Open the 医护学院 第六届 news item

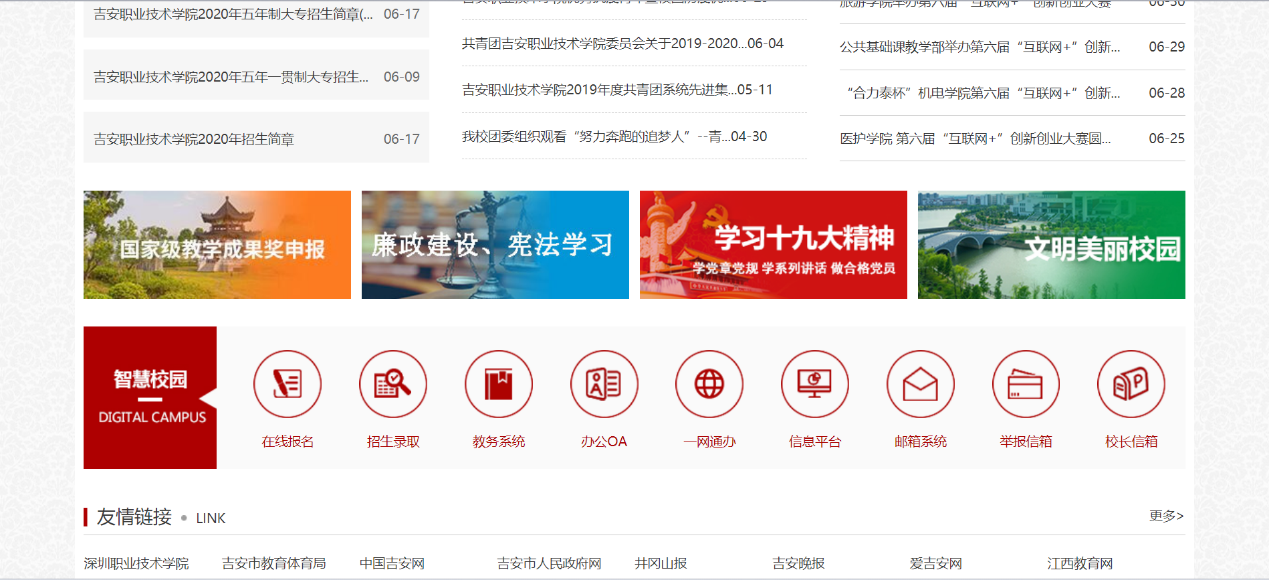coord(976,139)
